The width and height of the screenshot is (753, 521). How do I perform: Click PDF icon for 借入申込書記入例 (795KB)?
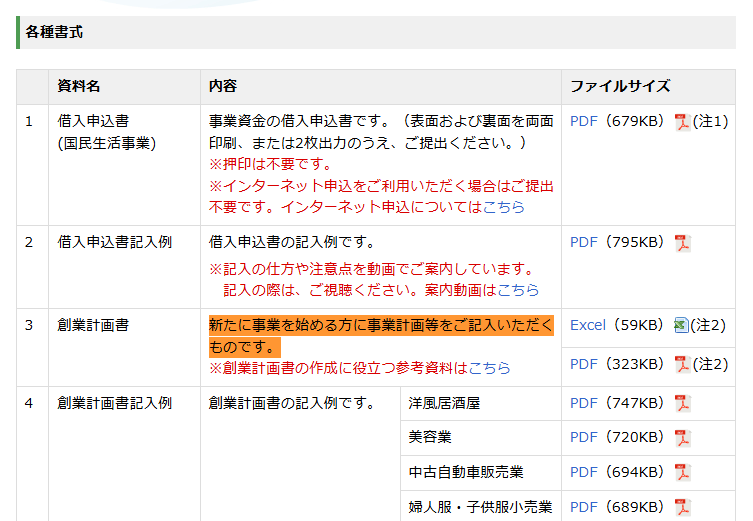[682, 243]
